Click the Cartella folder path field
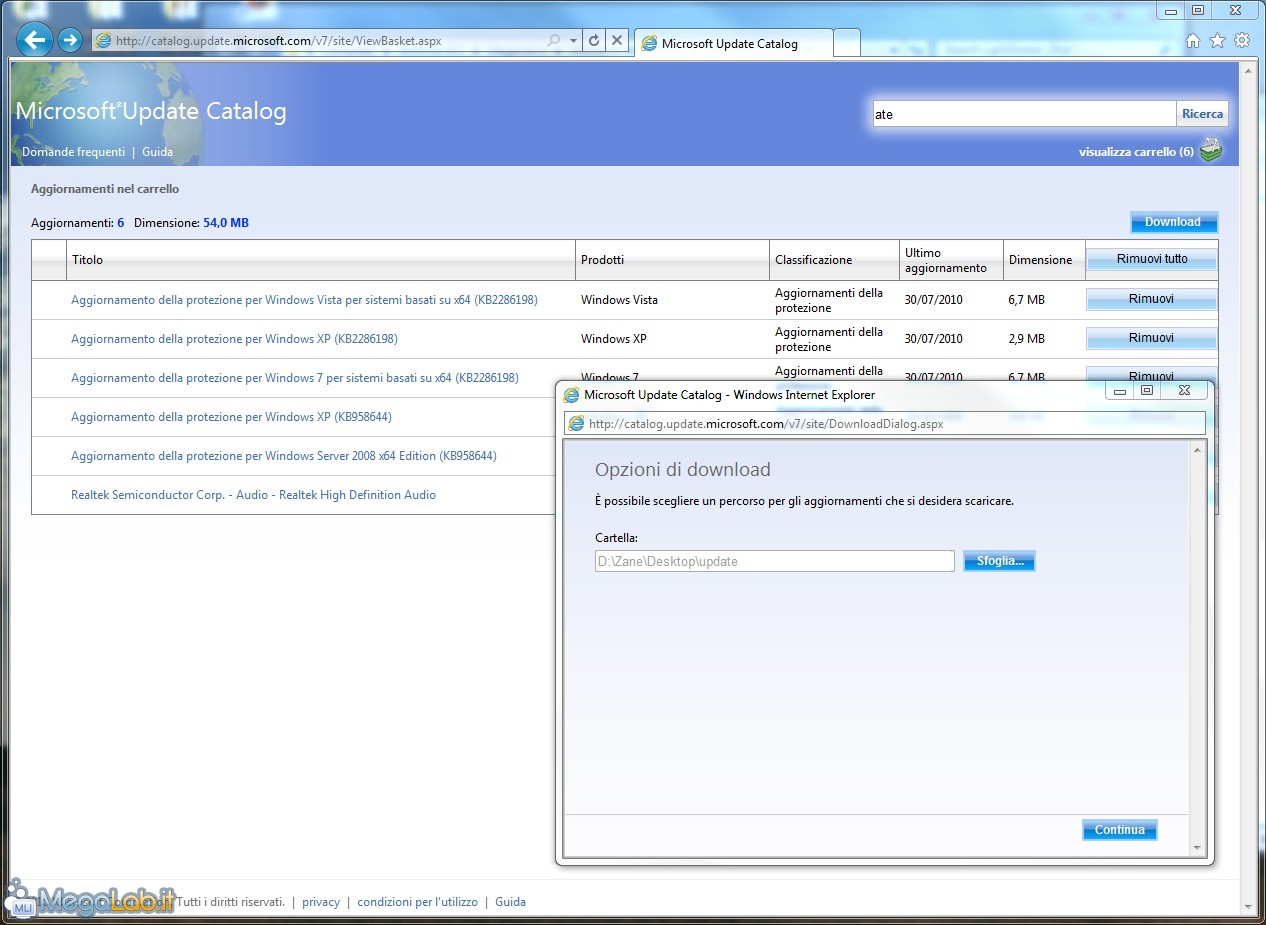This screenshot has height=925, width=1266. (x=774, y=562)
